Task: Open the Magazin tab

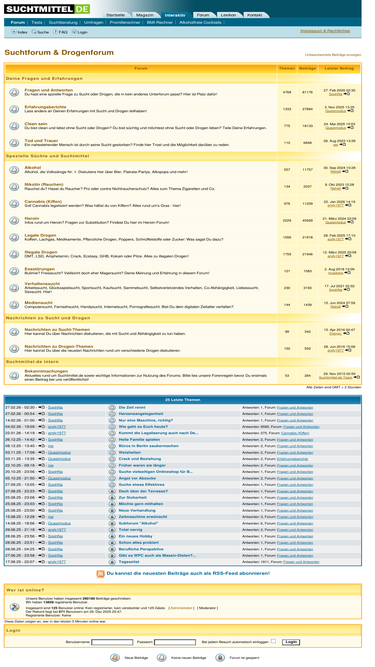Action: [145, 15]
